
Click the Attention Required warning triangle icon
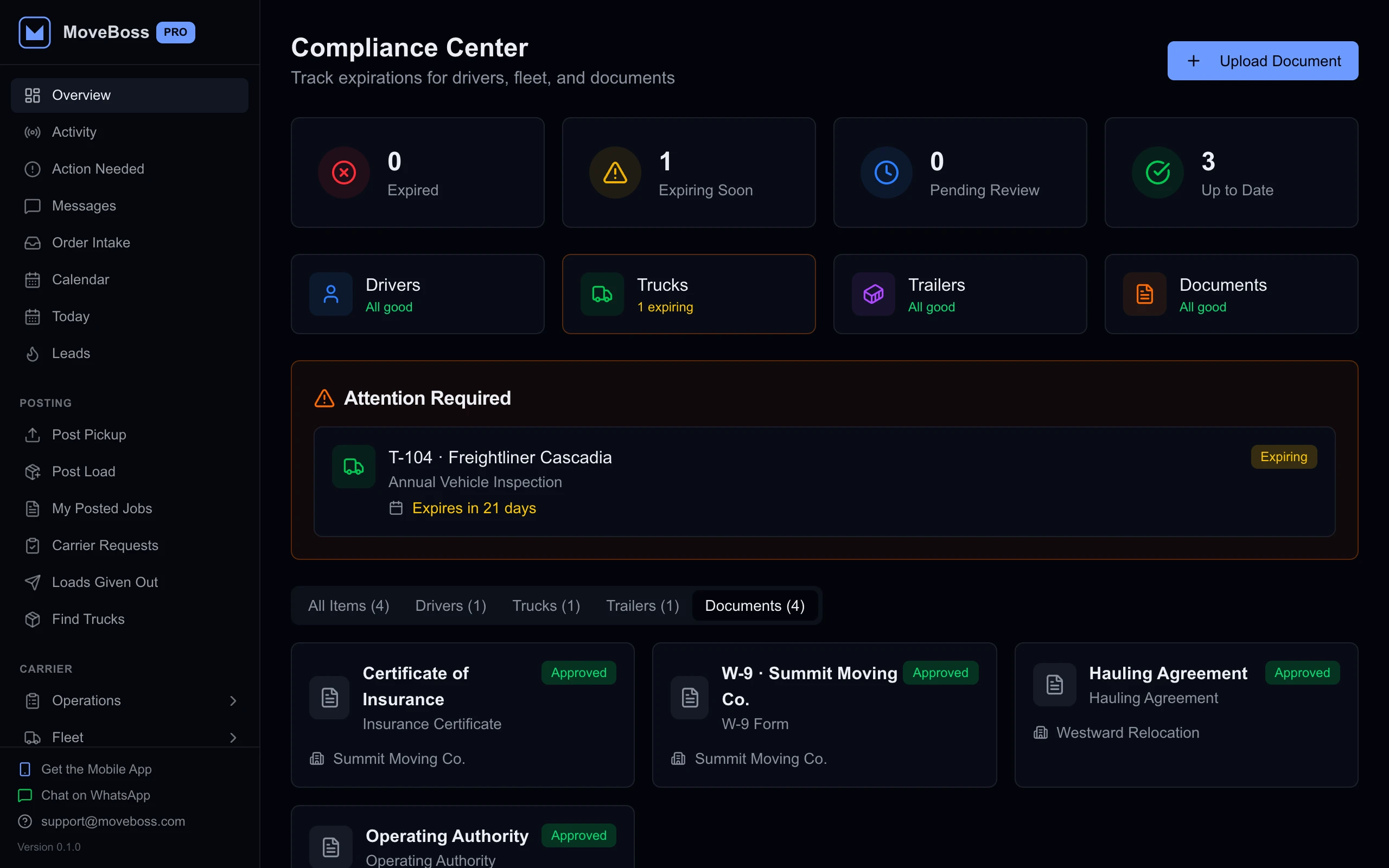click(x=324, y=398)
